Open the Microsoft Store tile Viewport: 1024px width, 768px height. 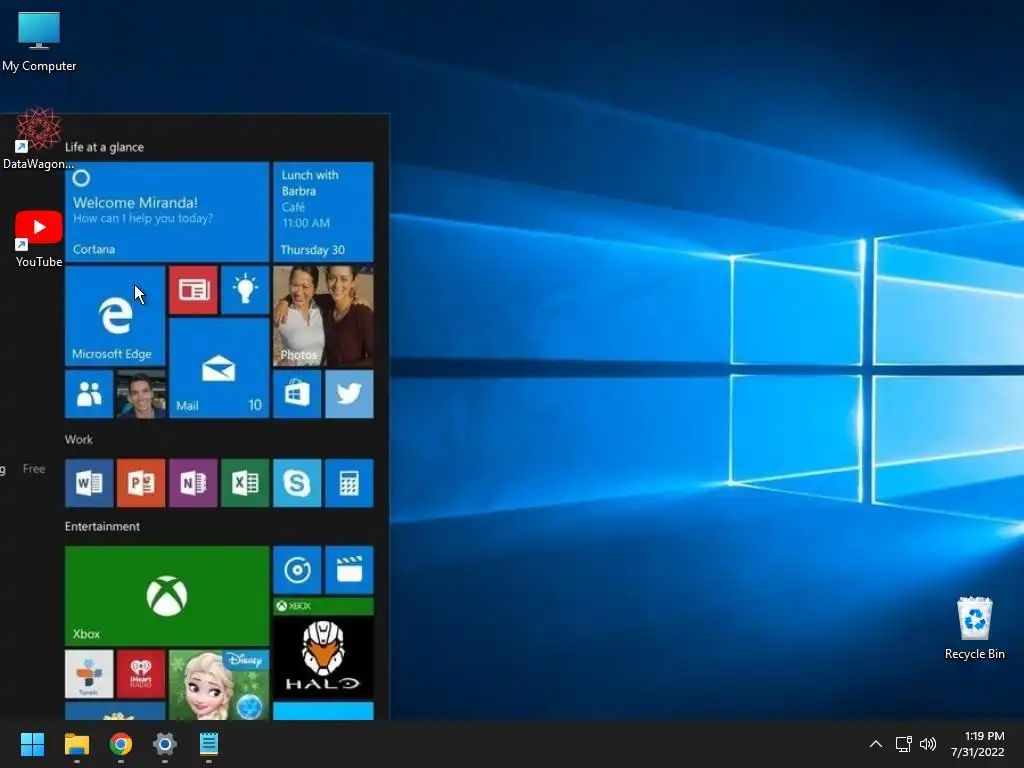pyautogui.click(x=297, y=394)
